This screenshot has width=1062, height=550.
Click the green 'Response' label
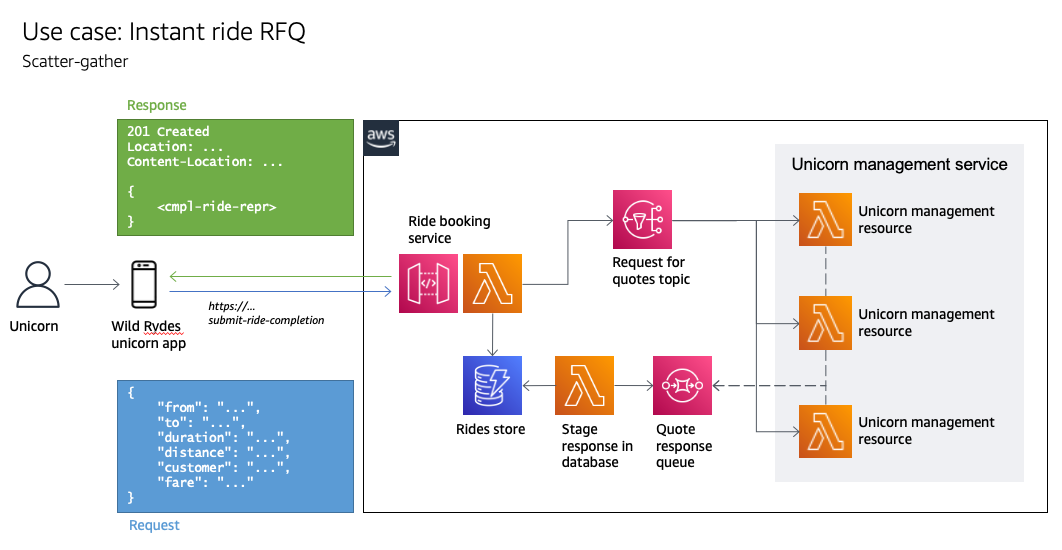pos(156,105)
